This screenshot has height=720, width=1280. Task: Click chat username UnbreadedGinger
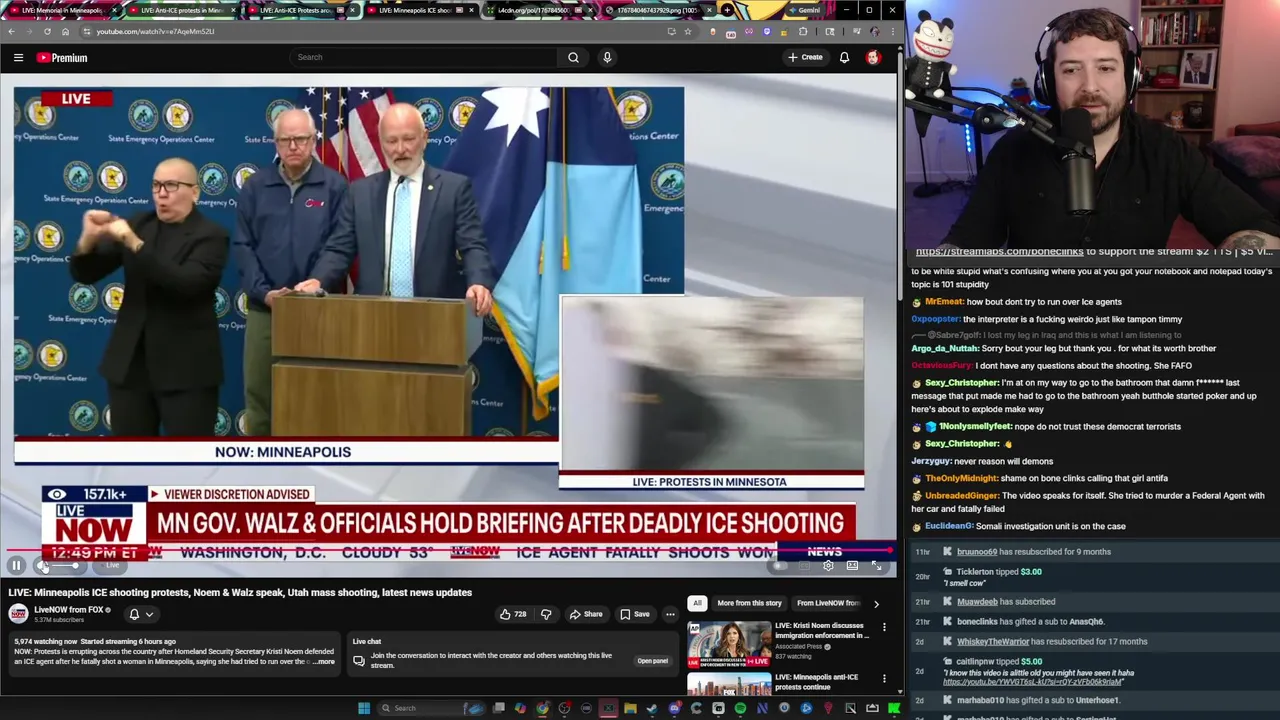pyautogui.click(x=961, y=495)
